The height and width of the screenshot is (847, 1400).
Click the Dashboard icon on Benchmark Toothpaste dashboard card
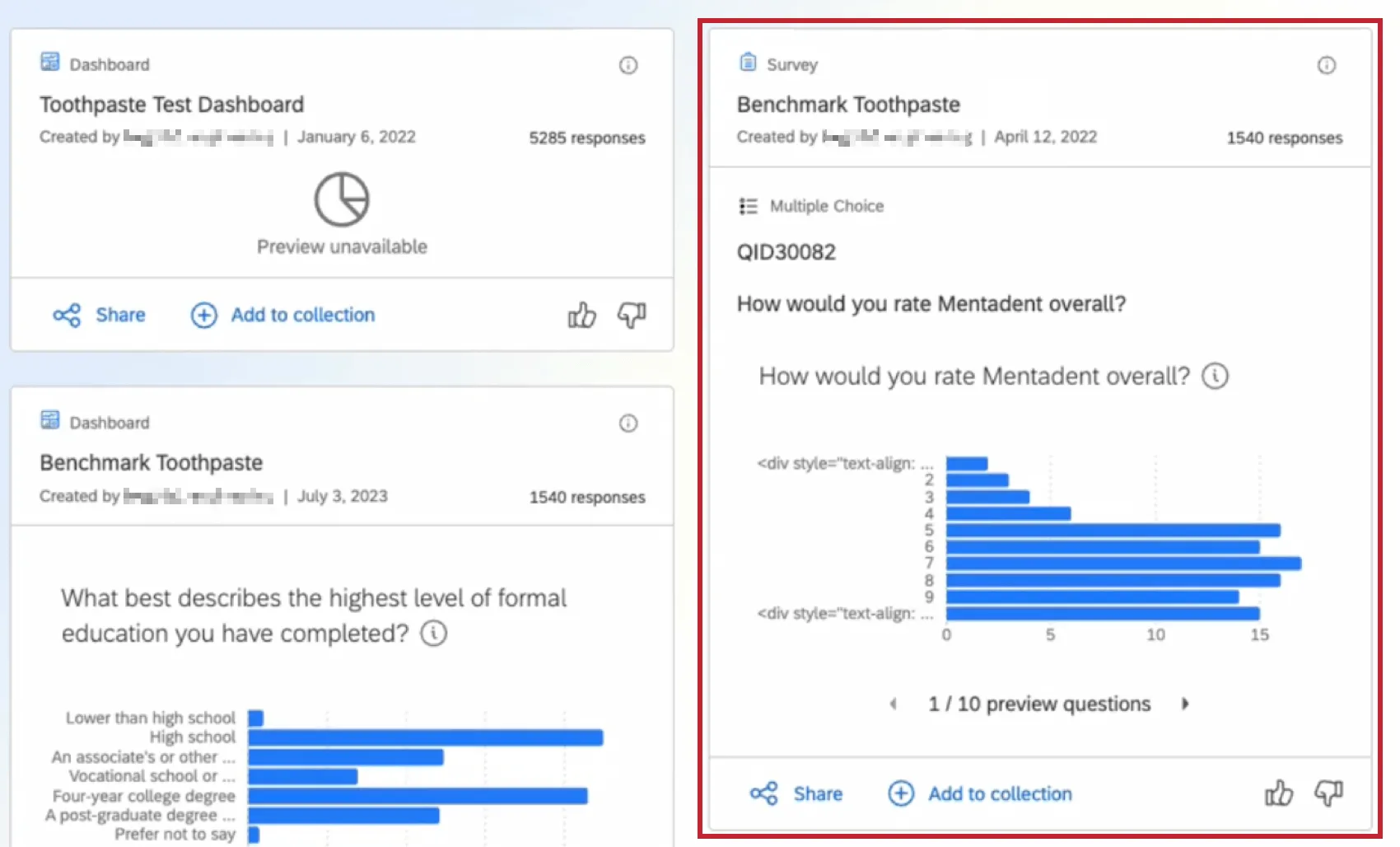click(x=51, y=420)
